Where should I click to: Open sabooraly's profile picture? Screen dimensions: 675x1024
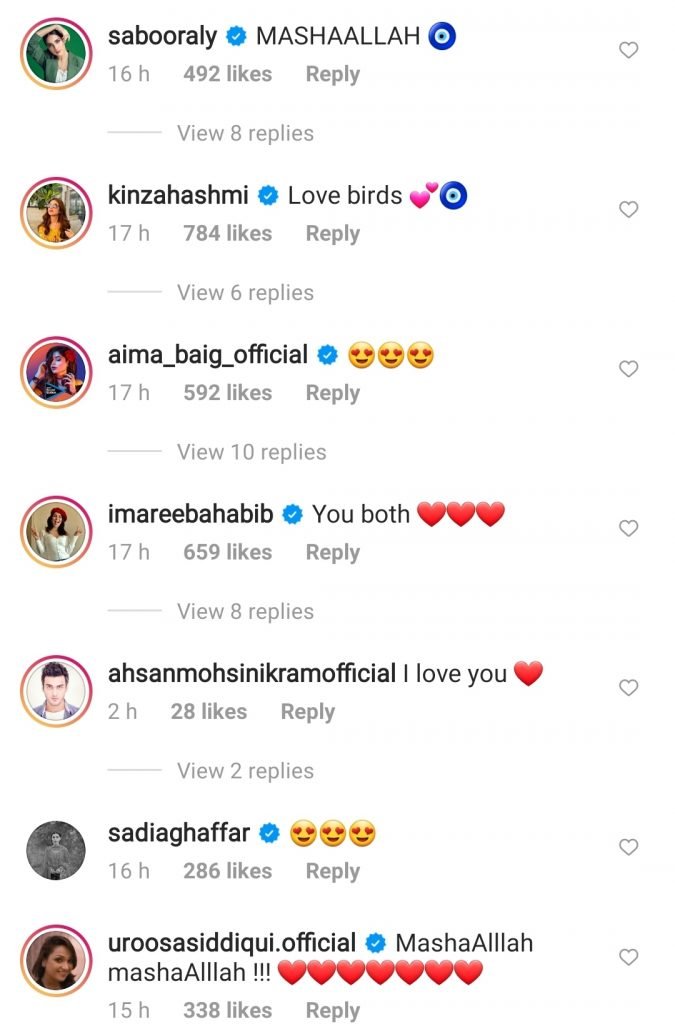pos(56,53)
